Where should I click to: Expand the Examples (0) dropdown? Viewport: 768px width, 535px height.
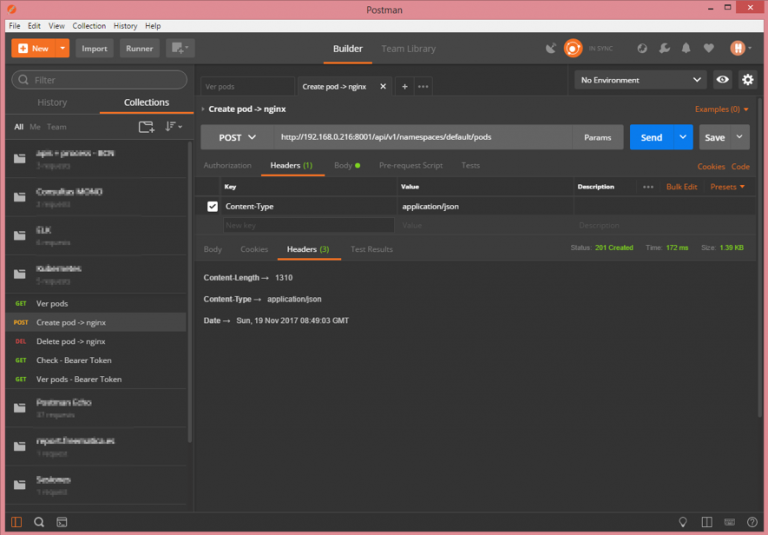click(x=721, y=109)
